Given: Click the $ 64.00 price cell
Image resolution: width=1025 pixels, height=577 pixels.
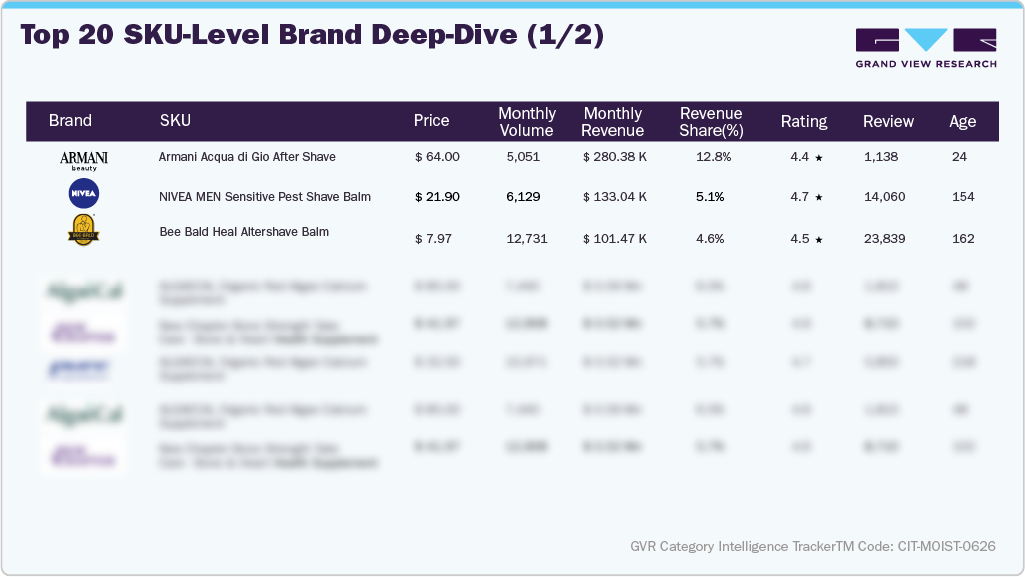Looking at the screenshot, I should 437,157.
